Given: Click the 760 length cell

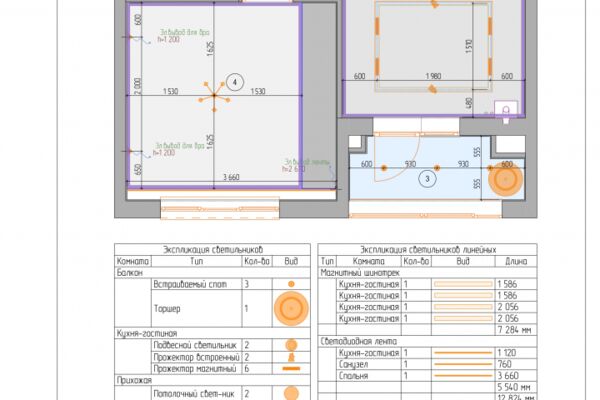Looking at the screenshot, I should click(x=516, y=364).
